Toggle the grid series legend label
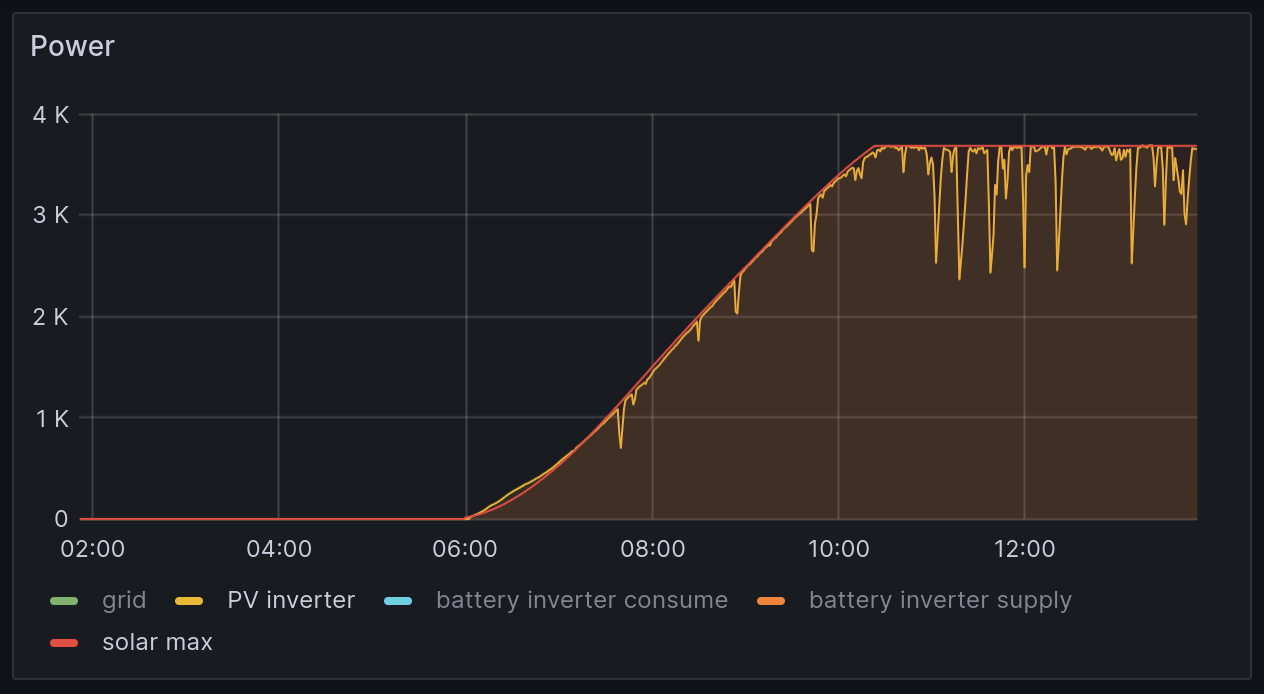Screen dimensions: 1264x694 pyautogui.click(x=124, y=600)
